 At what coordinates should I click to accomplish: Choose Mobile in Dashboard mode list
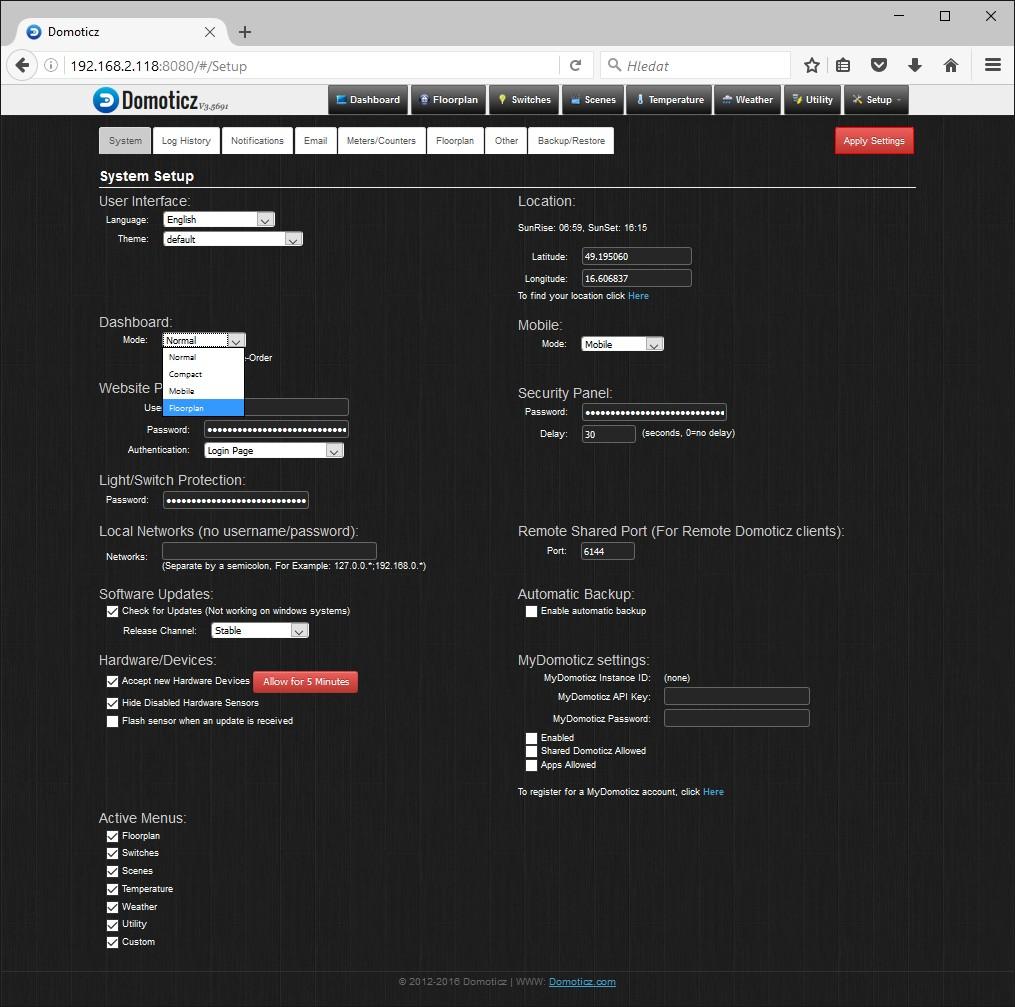click(203, 391)
